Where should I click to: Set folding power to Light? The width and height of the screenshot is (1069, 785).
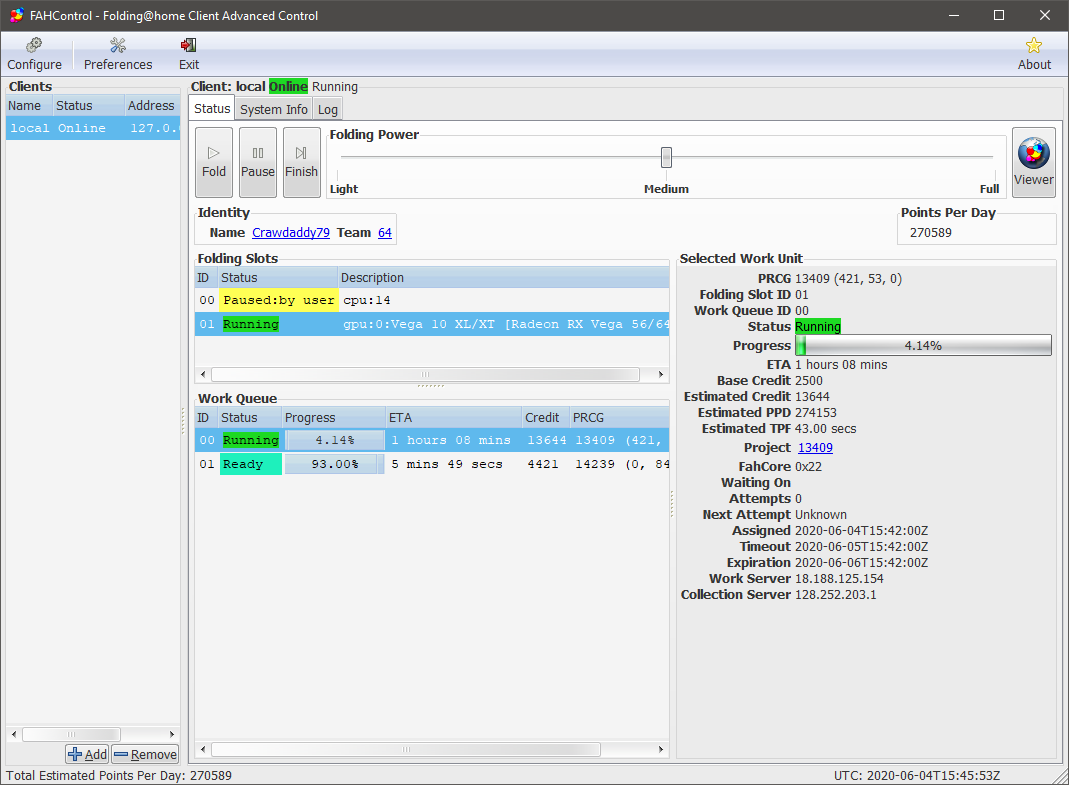tap(344, 189)
